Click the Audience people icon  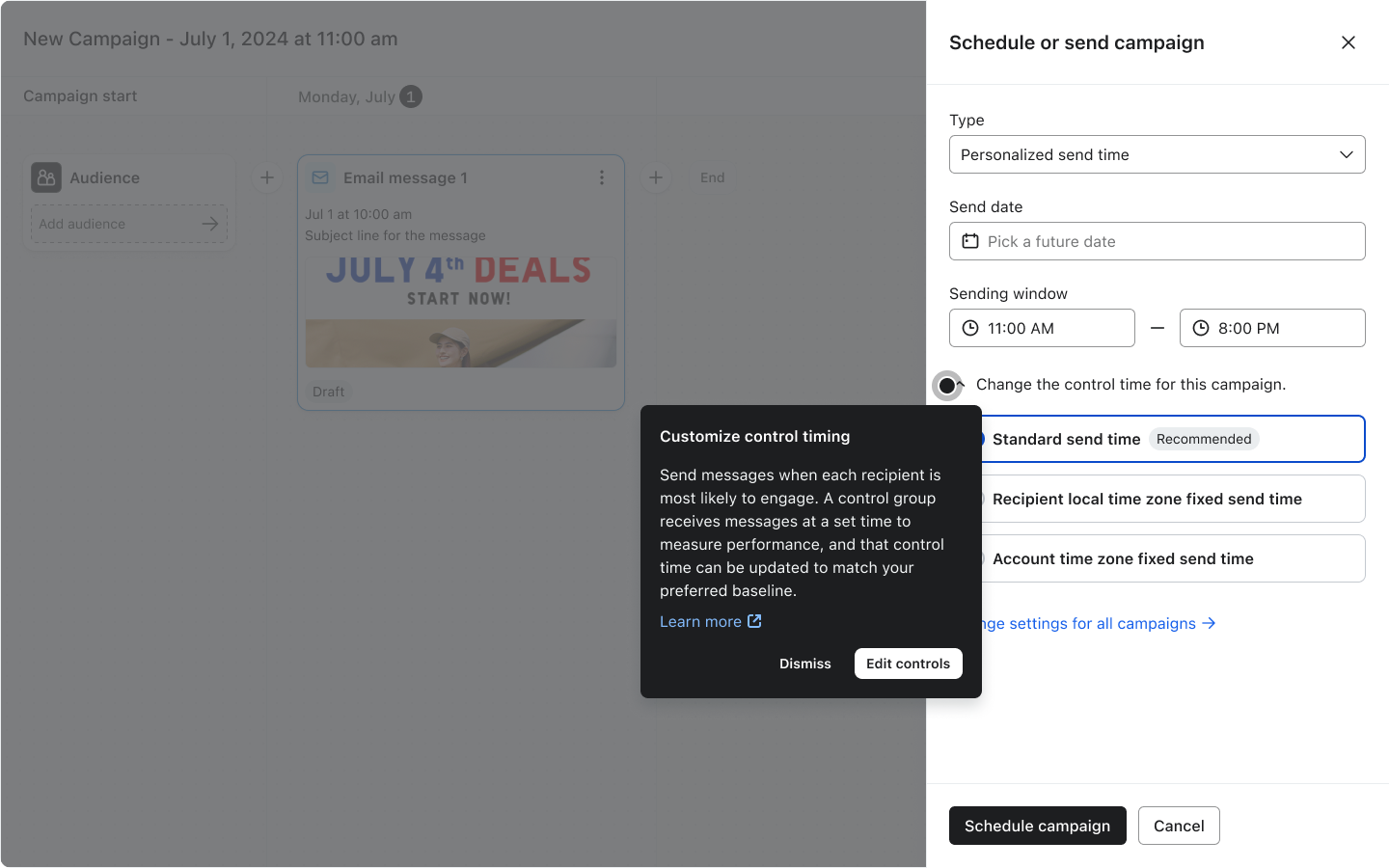(45, 177)
